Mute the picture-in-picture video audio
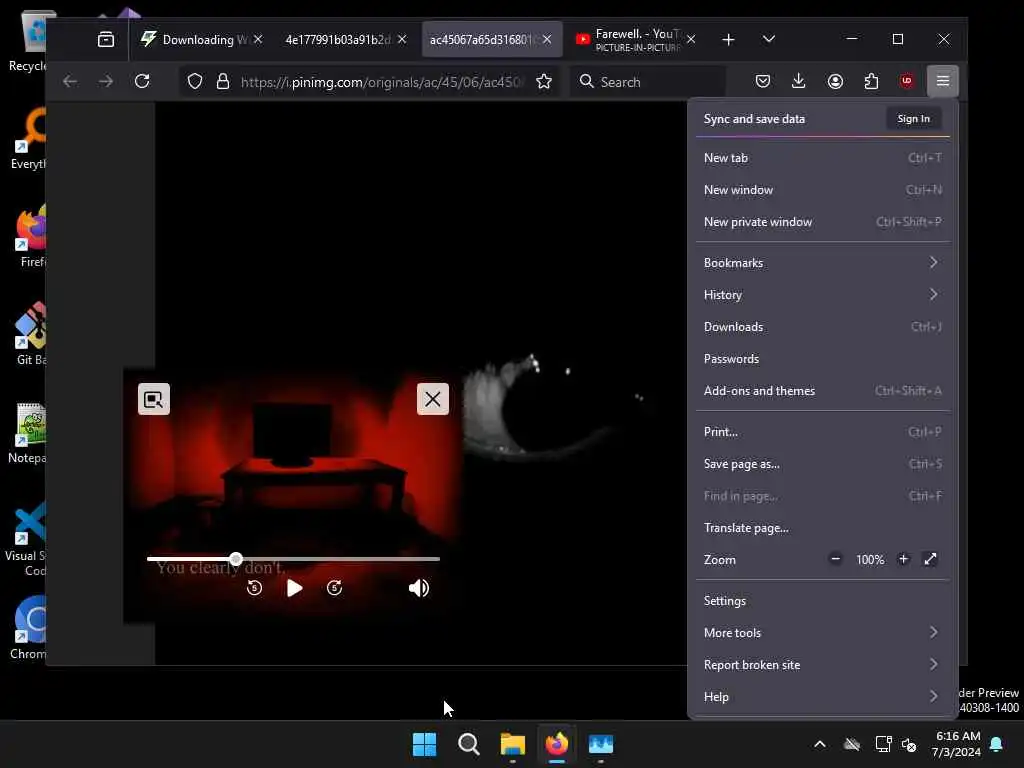Image resolution: width=1024 pixels, height=768 pixels. 419,588
